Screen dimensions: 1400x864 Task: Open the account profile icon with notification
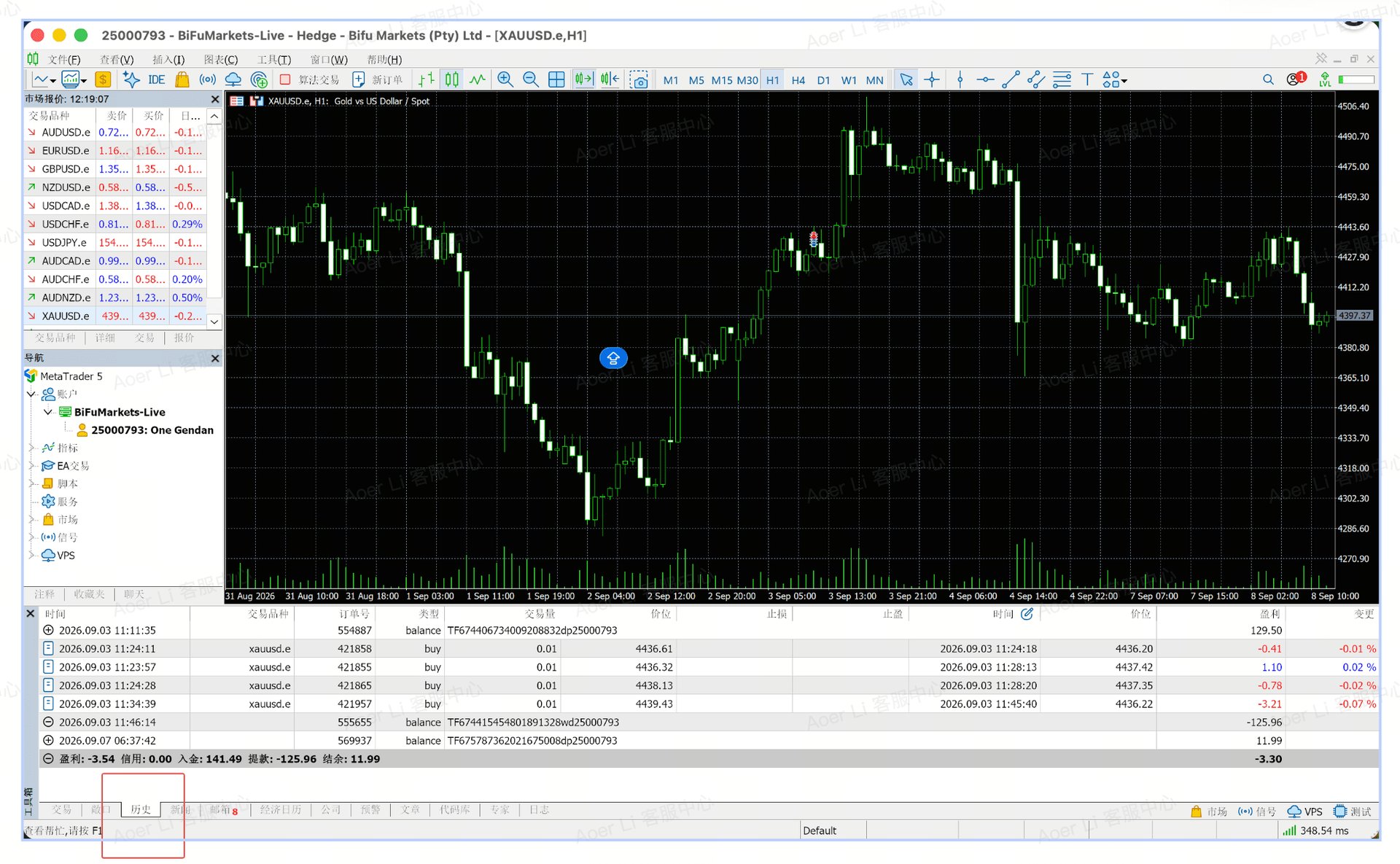(1296, 79)
